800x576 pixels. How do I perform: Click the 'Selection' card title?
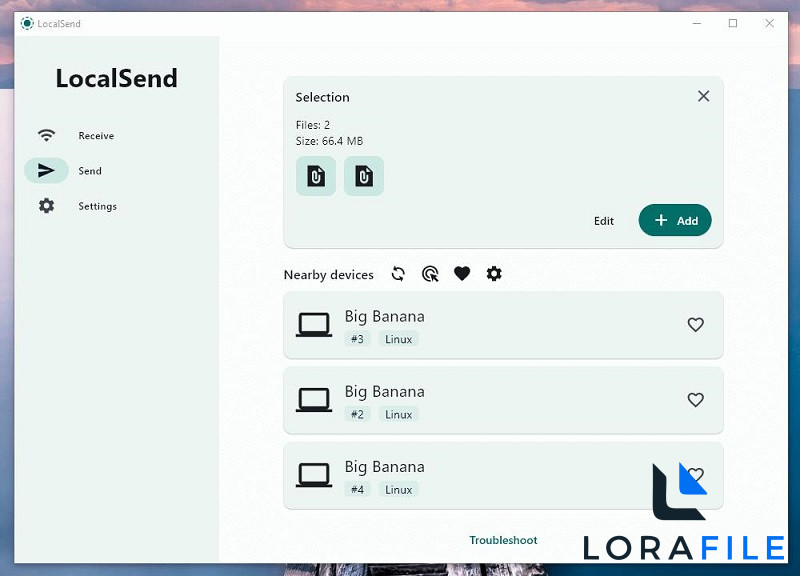click(322, 97)
